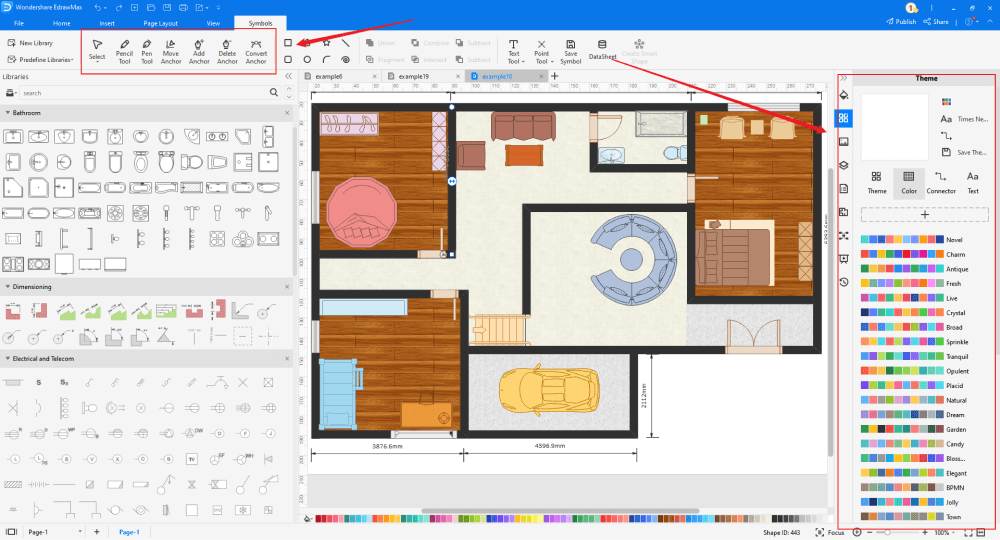Activate the Convert Anchor tool
The width and height of the screenshot is (1000, 540).
click(x=256, y=52)
